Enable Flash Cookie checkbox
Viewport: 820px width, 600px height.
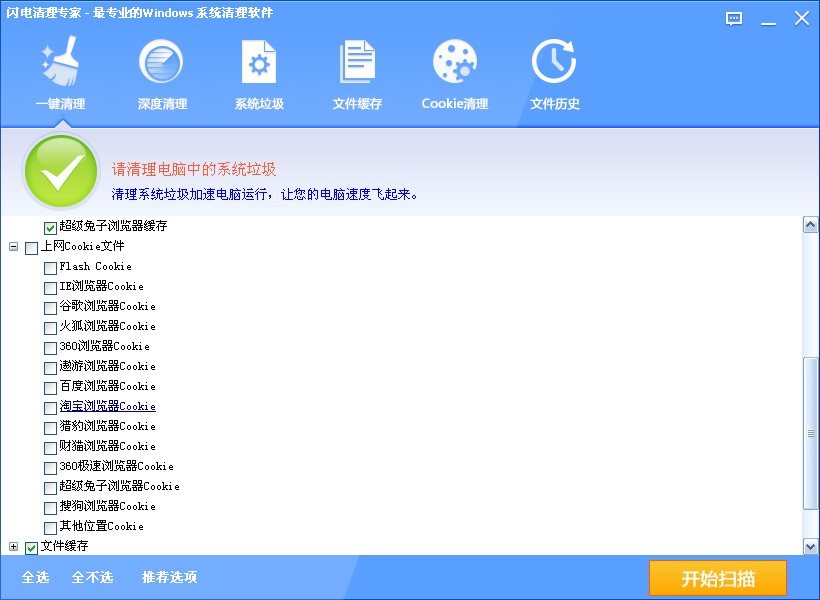tap(50, 268)
